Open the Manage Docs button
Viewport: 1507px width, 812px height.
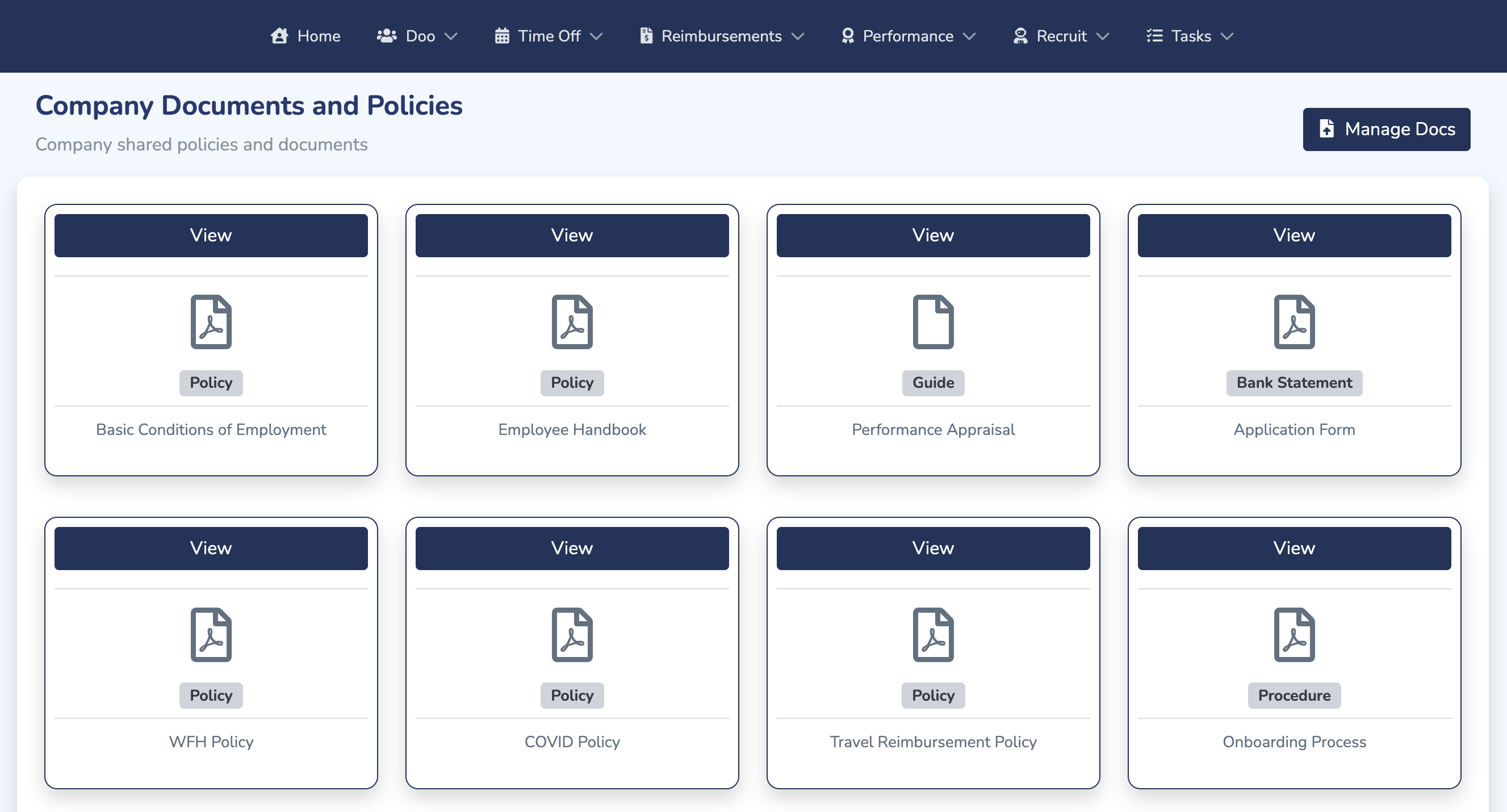[x=1386, y=129]
